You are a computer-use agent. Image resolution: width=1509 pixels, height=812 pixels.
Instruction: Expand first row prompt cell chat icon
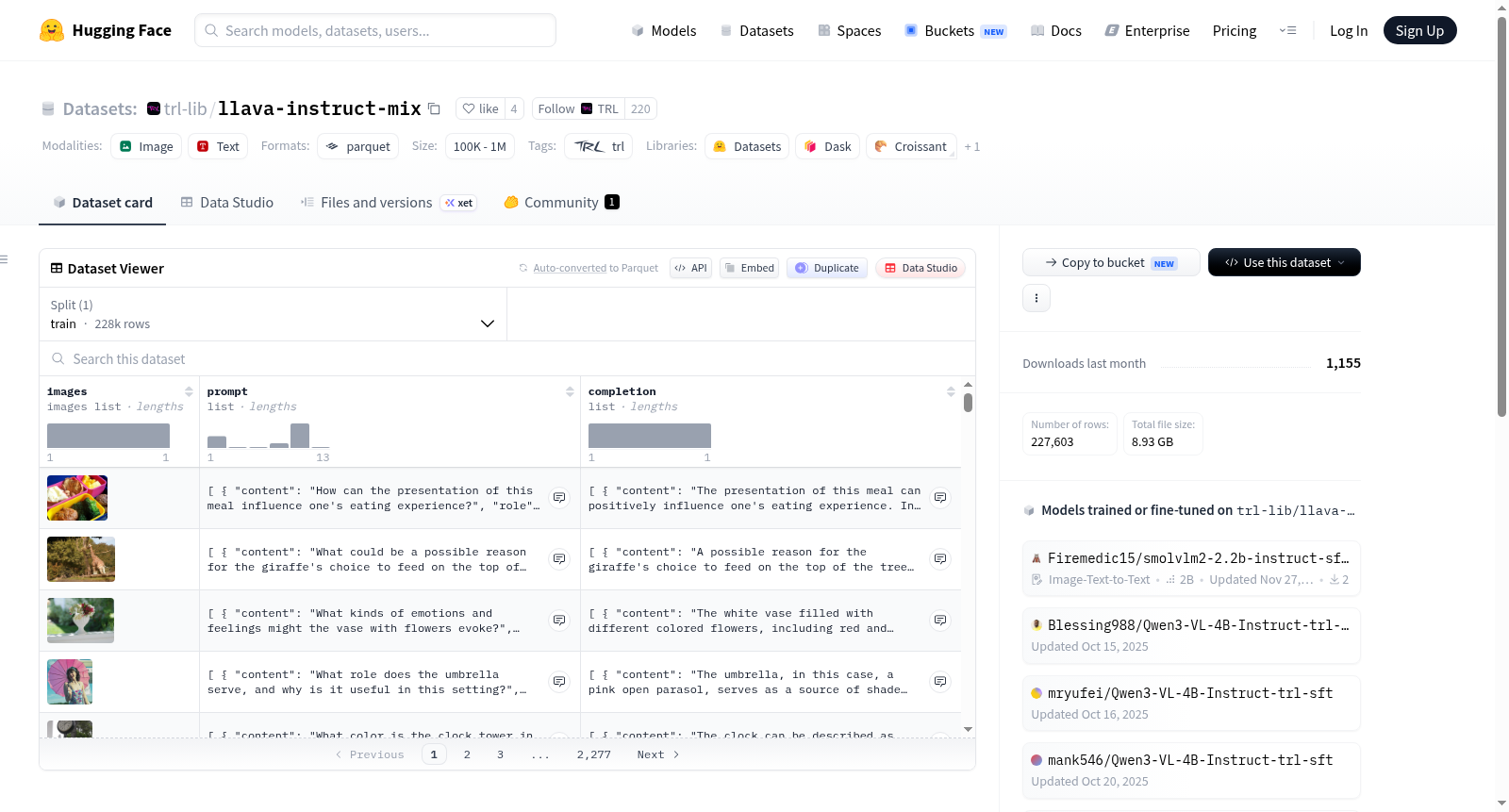tap(559, 497)
